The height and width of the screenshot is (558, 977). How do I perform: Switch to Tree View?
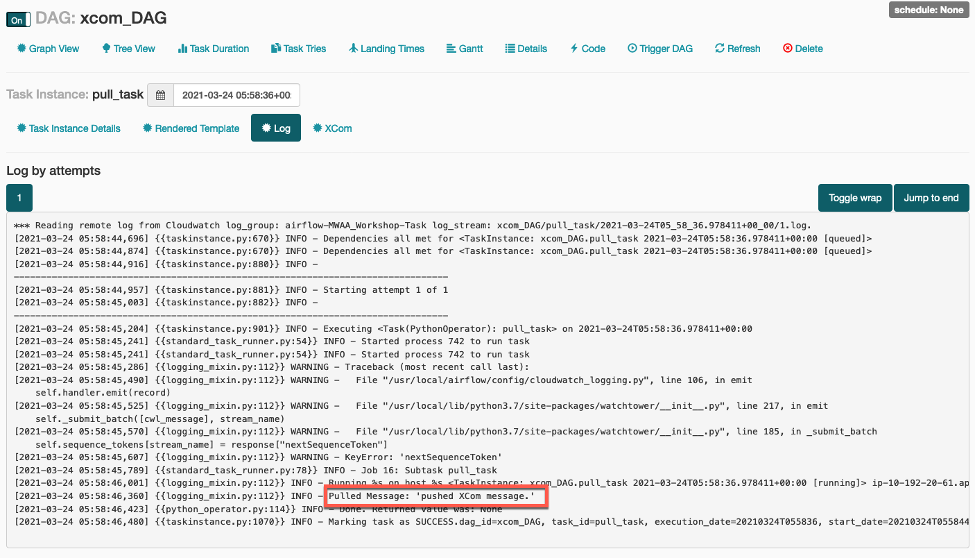(128, 48)
